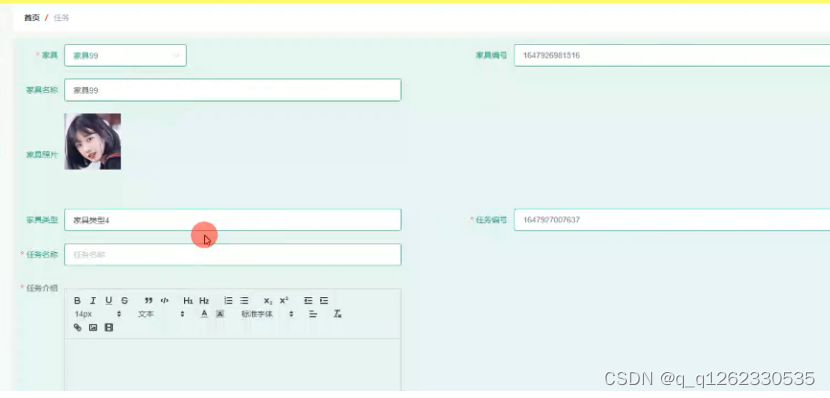Toggle italic formatting in the editor
Screen dimensions: 830x398
93,301
